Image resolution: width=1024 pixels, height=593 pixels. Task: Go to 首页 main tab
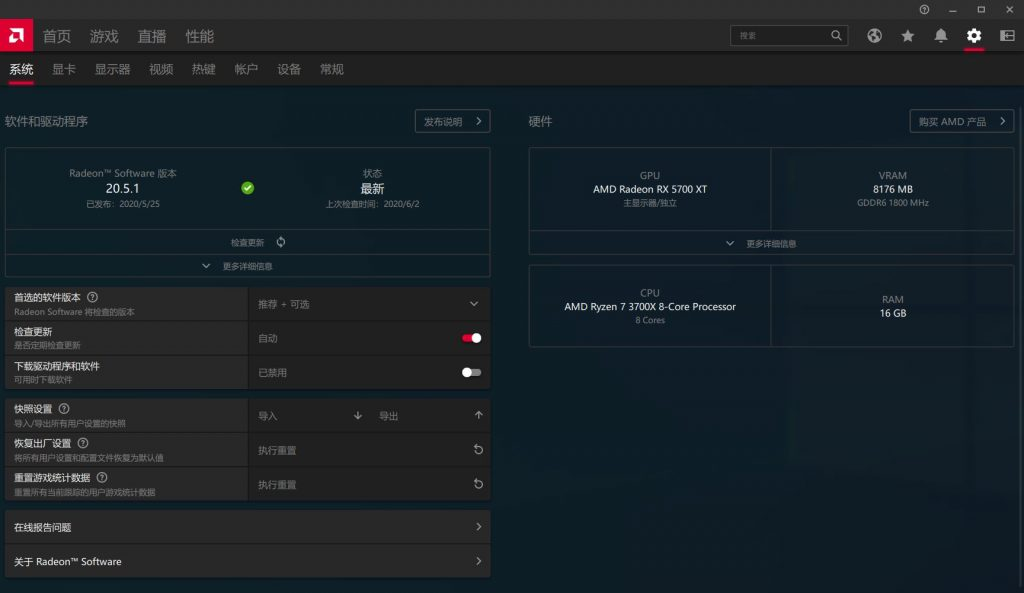tap(57, 37)
